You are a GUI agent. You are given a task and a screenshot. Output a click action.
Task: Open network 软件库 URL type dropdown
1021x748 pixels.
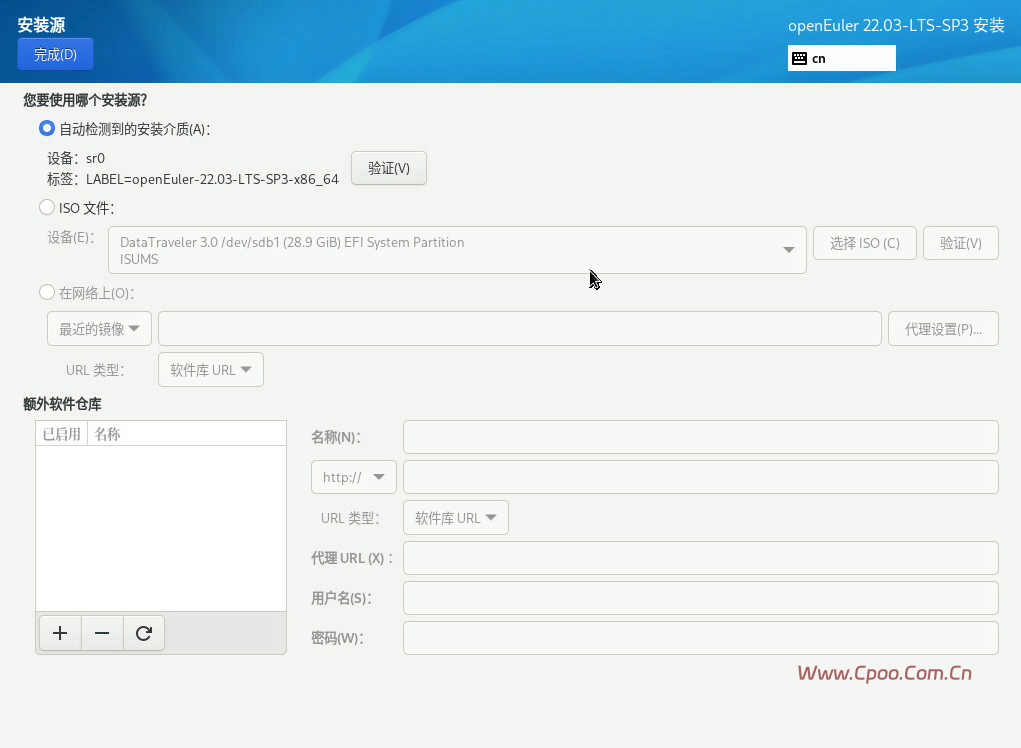pyautogui.click(x=210, y=370)
